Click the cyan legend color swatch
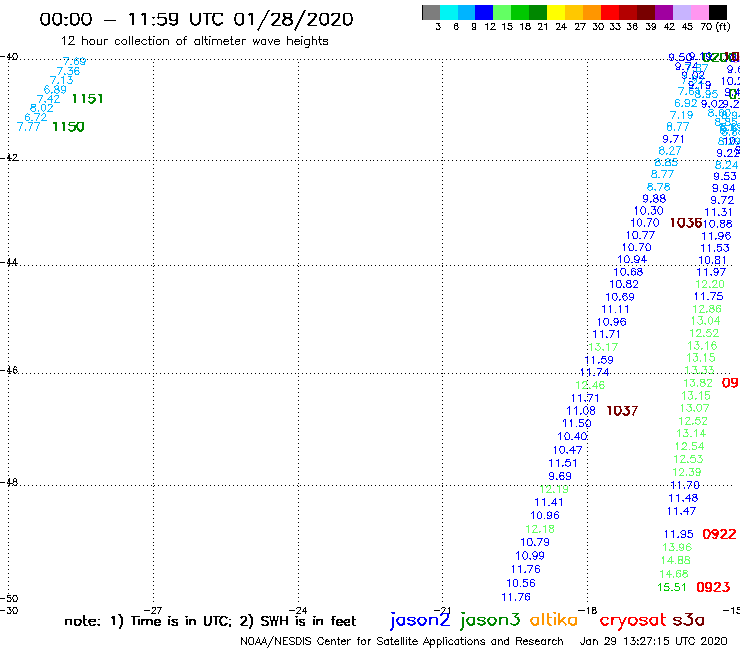740x650 pixels. pyautogui.click(x=449, y=12)
